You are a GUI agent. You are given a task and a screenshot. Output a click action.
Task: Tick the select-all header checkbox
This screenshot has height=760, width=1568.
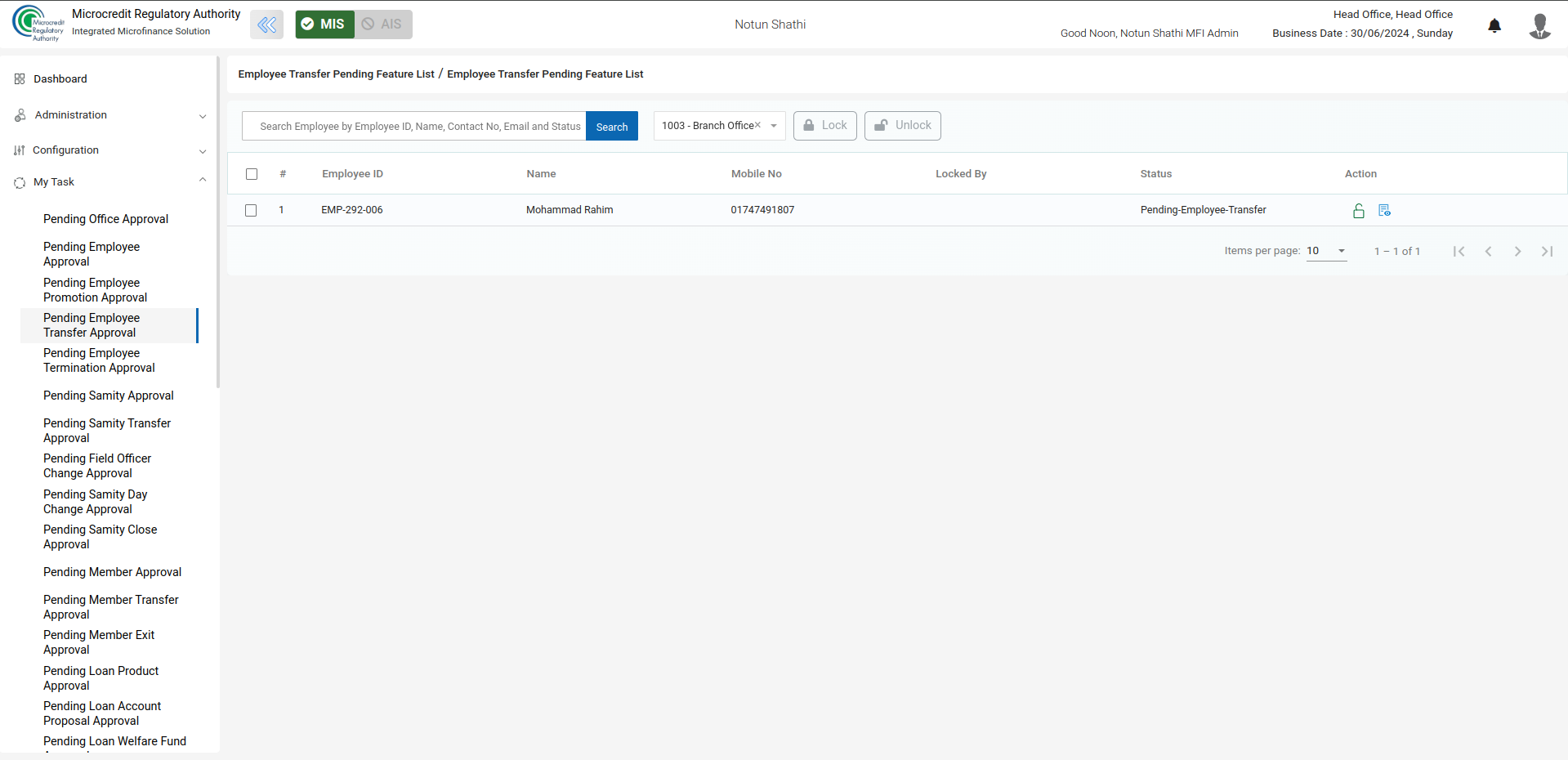tap(252, 174)
